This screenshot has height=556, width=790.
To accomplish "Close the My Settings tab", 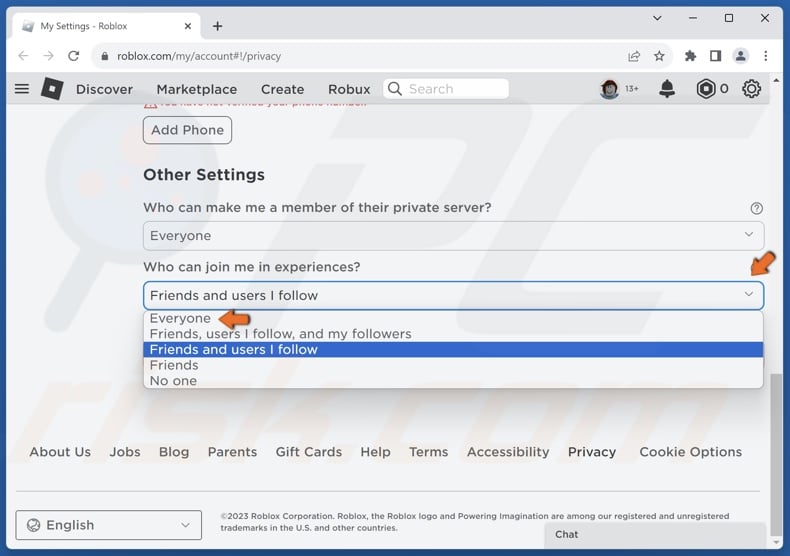I will coord(187,26).
